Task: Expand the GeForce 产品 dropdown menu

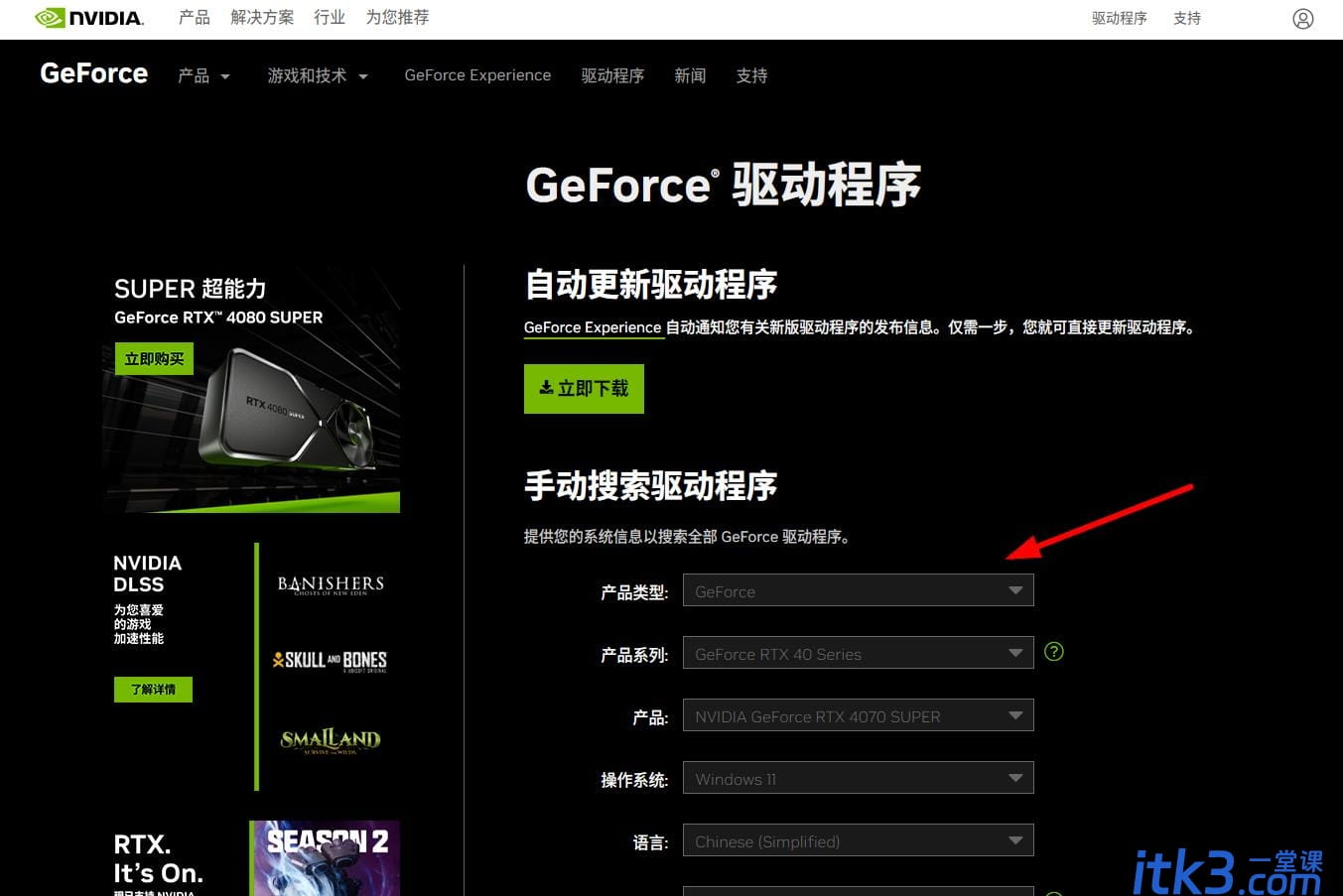Action: tap(203, 76)
